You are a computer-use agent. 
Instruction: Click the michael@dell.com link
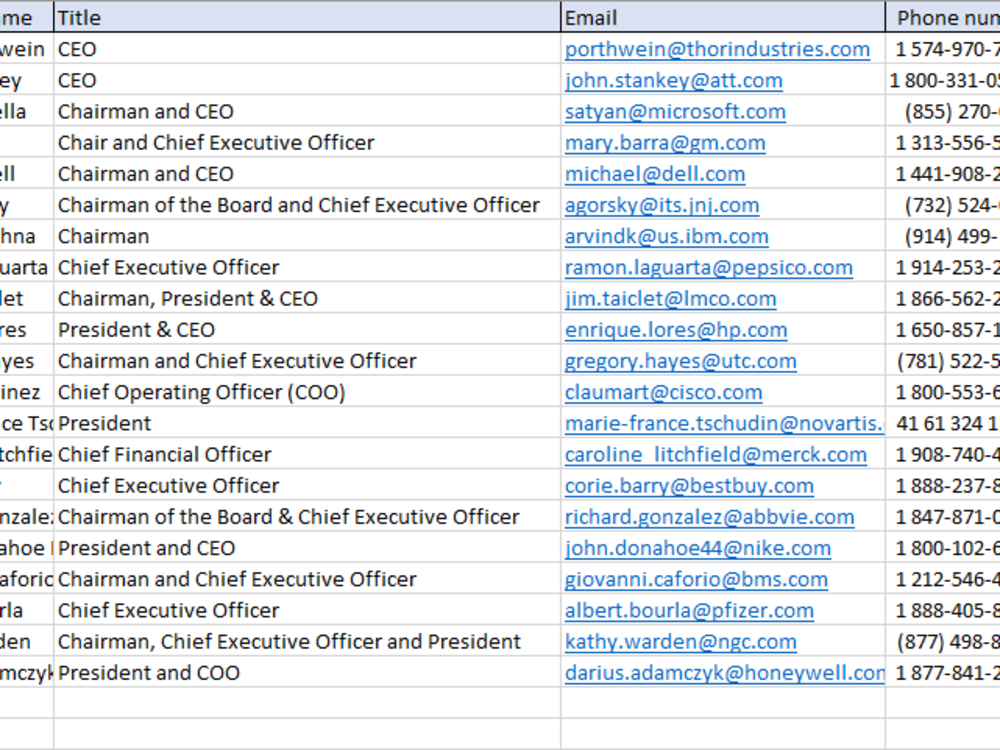click(654, 174)
